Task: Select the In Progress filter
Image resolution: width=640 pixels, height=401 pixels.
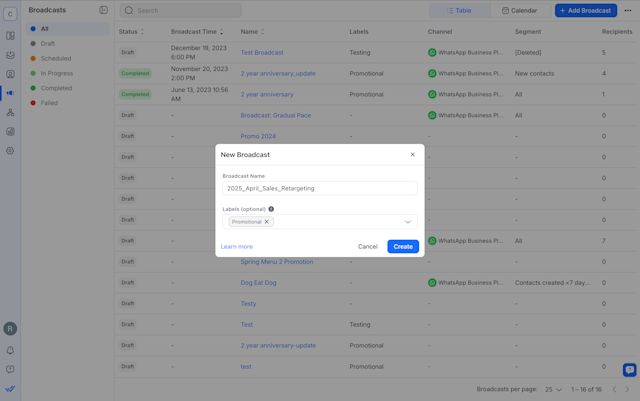Action: tap(68, 73)
